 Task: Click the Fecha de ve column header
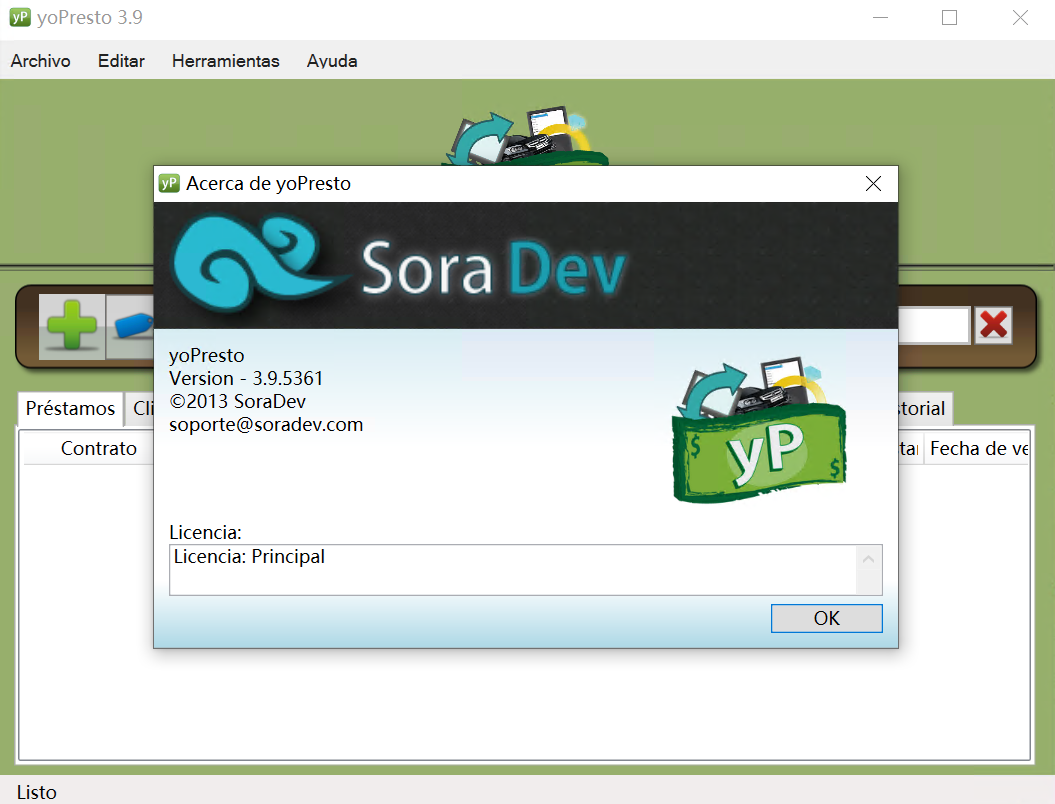pyautogui.click(x=977, y=448)
